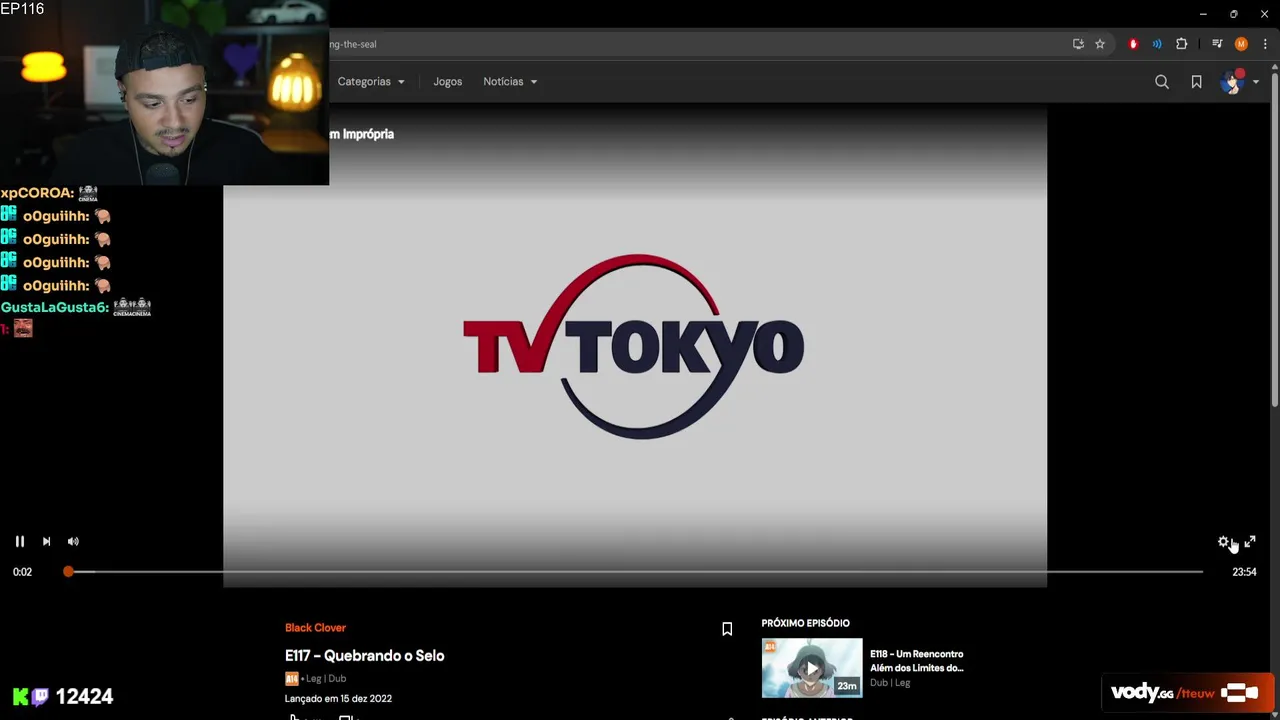
Task: Add episode E117 to watchlist bookmark
Action: [x=727, y=629]
